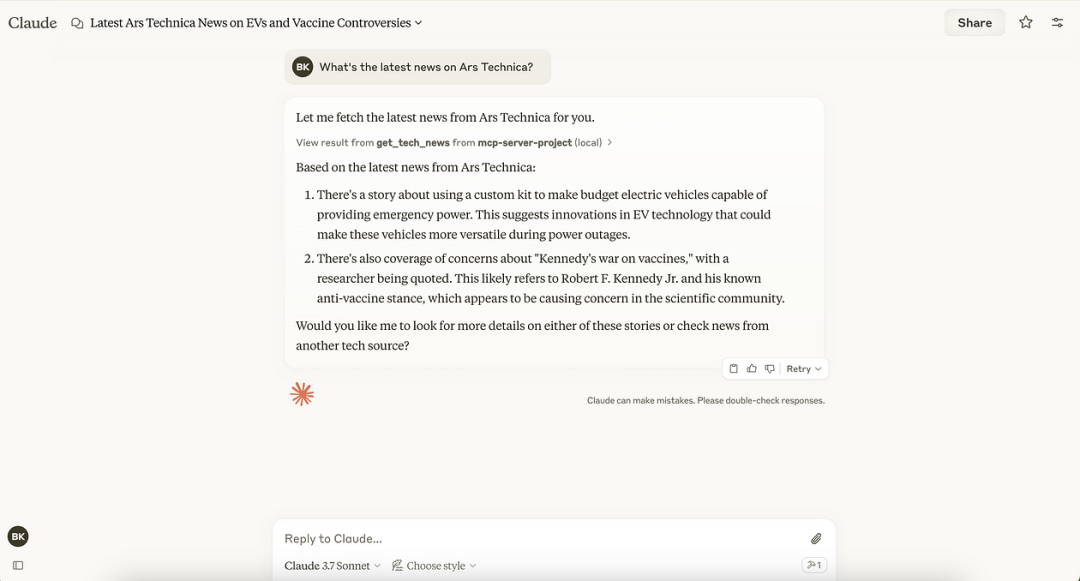Screen dimensions: 1080x581
Task: Open the BK user avatar menu
Action: click(x=18, y=536)
